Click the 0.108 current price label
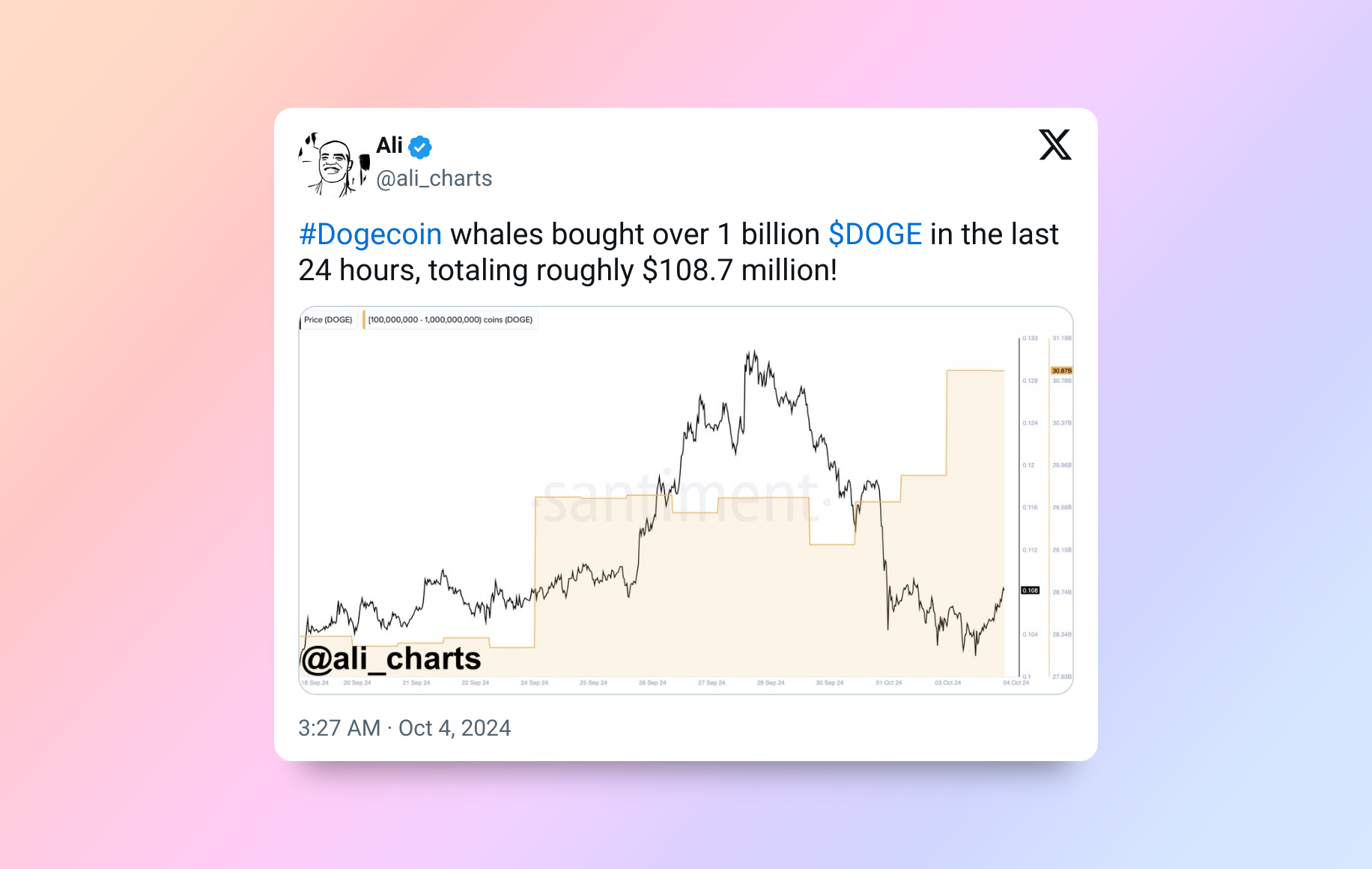The width and height of the screenshot is (1372, 869). 1030,590
